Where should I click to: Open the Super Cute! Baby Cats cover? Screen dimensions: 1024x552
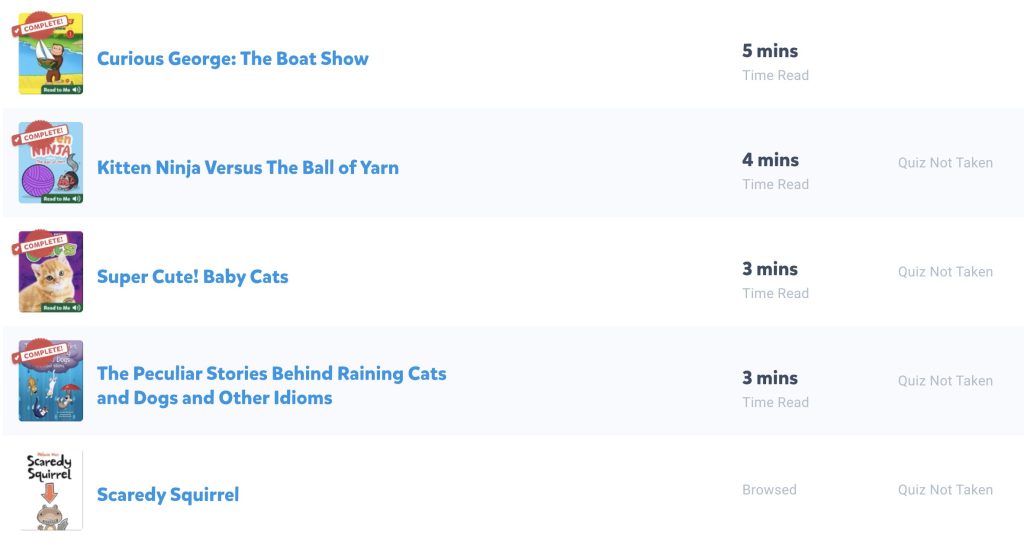[51, 272]
